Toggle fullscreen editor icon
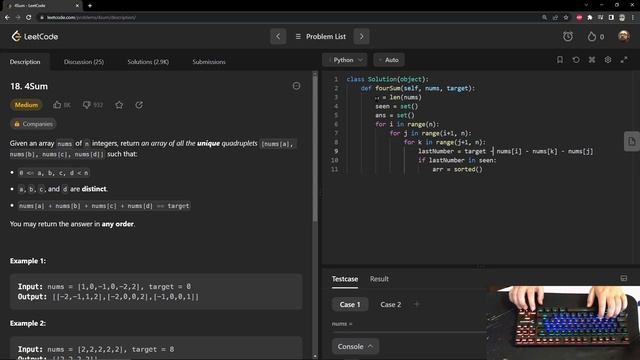The image size is (640, 360). pos(624,60)
